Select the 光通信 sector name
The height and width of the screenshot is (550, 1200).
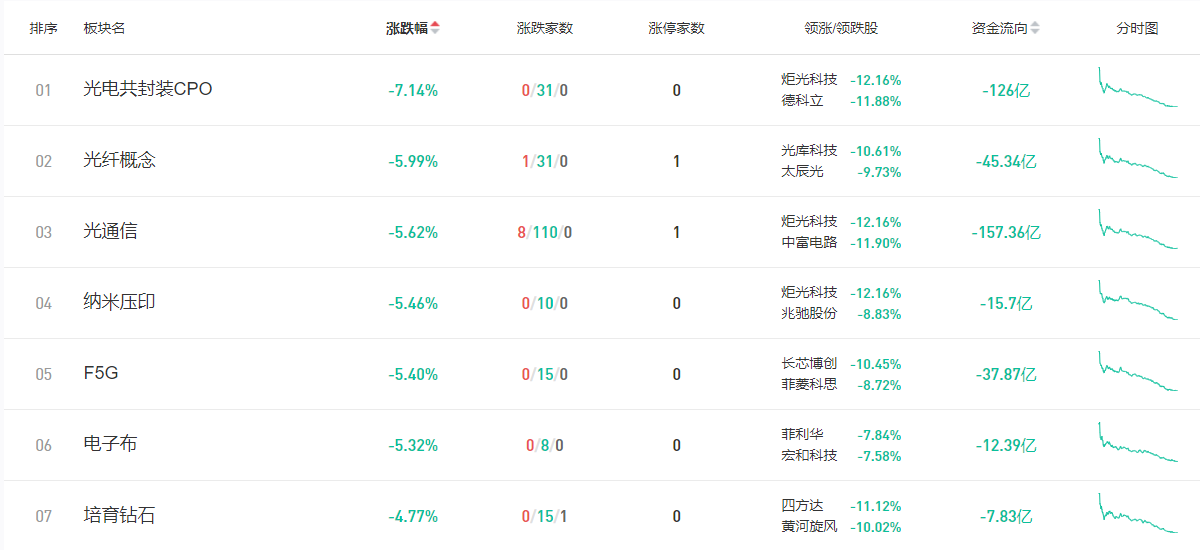(x=110, y=231)
